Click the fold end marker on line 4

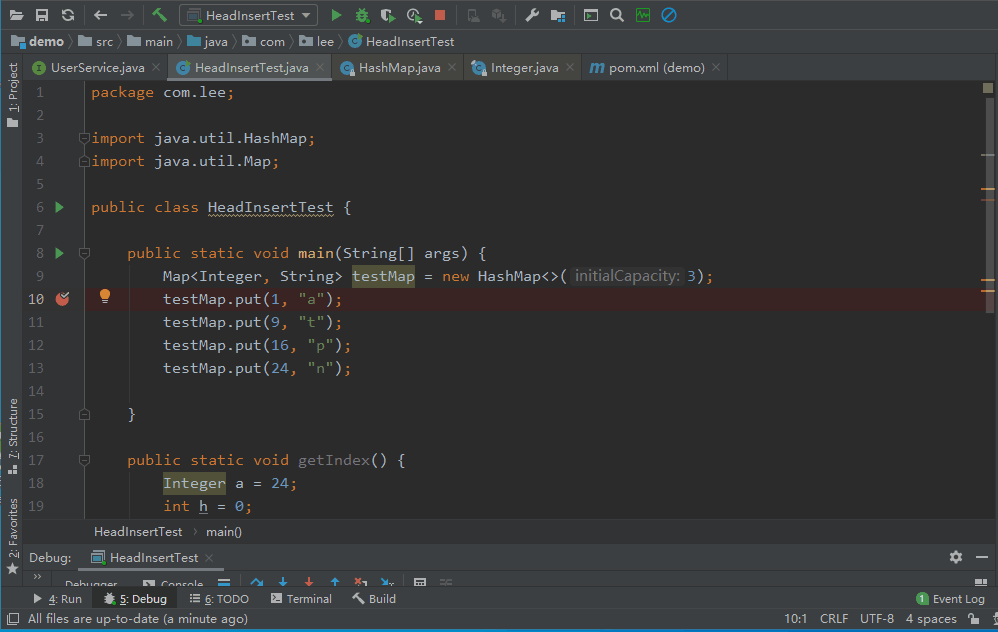(83, 162)
